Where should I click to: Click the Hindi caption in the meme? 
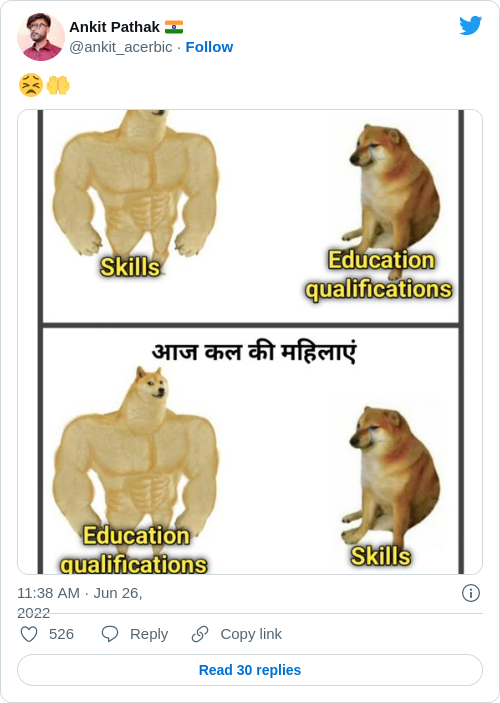tap(254, 352)
